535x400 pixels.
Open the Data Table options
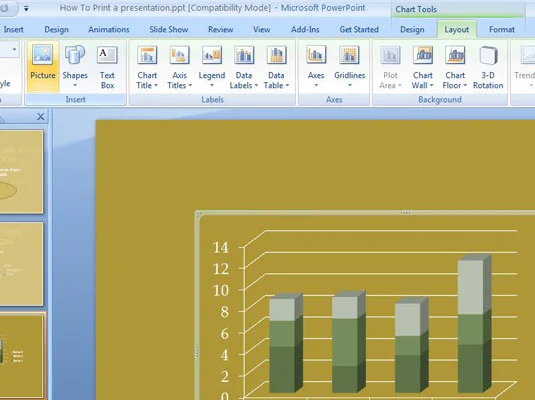tap(276, 67)
